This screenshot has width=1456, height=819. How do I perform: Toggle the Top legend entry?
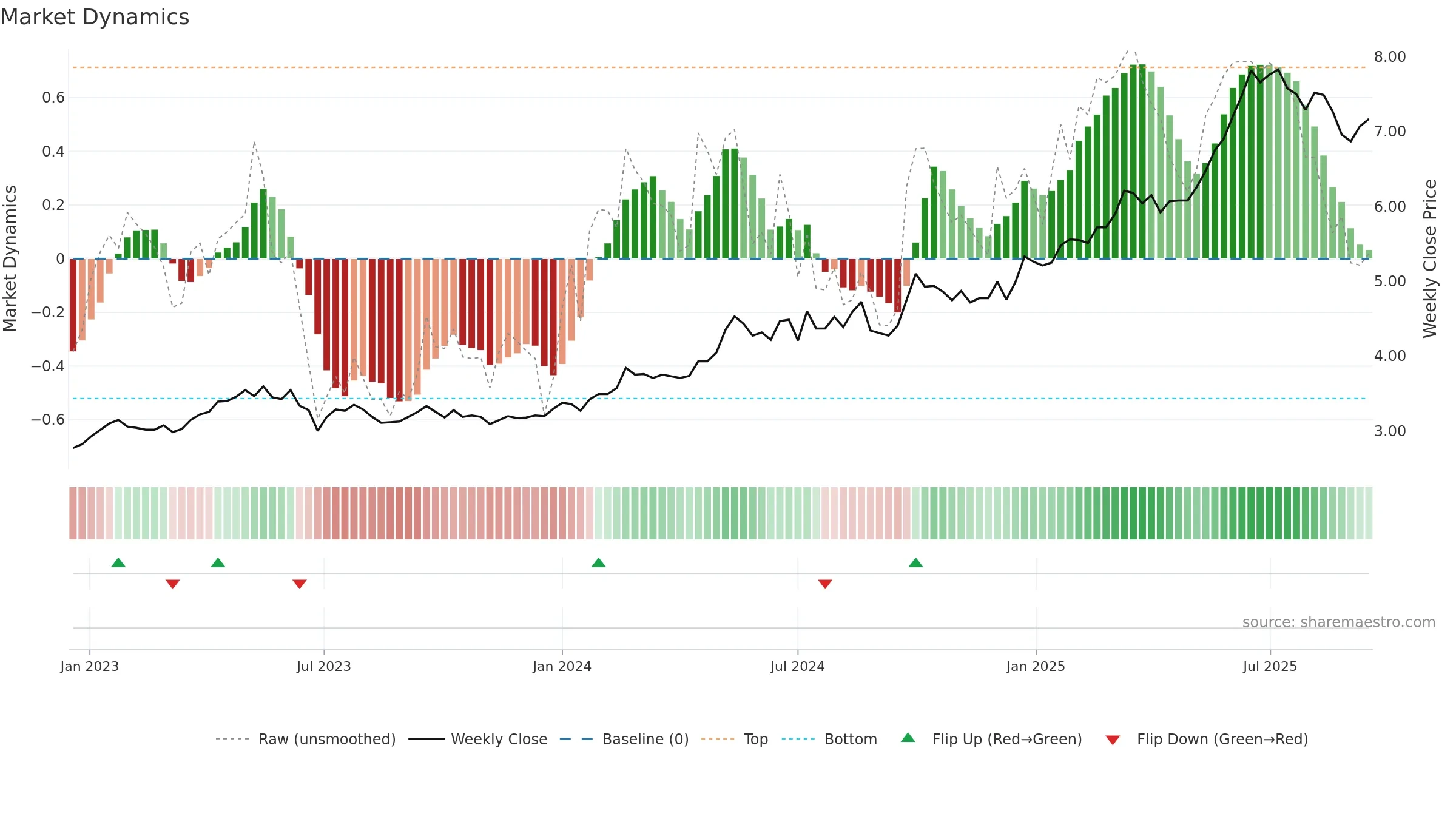click(734, 739)
